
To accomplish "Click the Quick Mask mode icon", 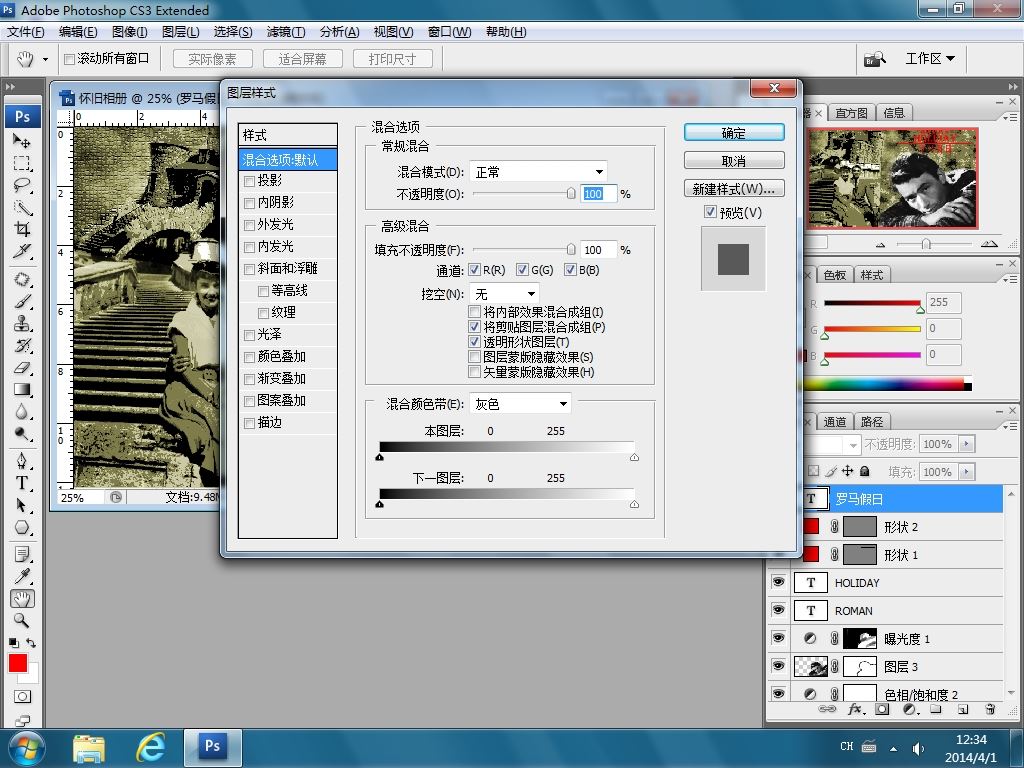I will (22, 697).
